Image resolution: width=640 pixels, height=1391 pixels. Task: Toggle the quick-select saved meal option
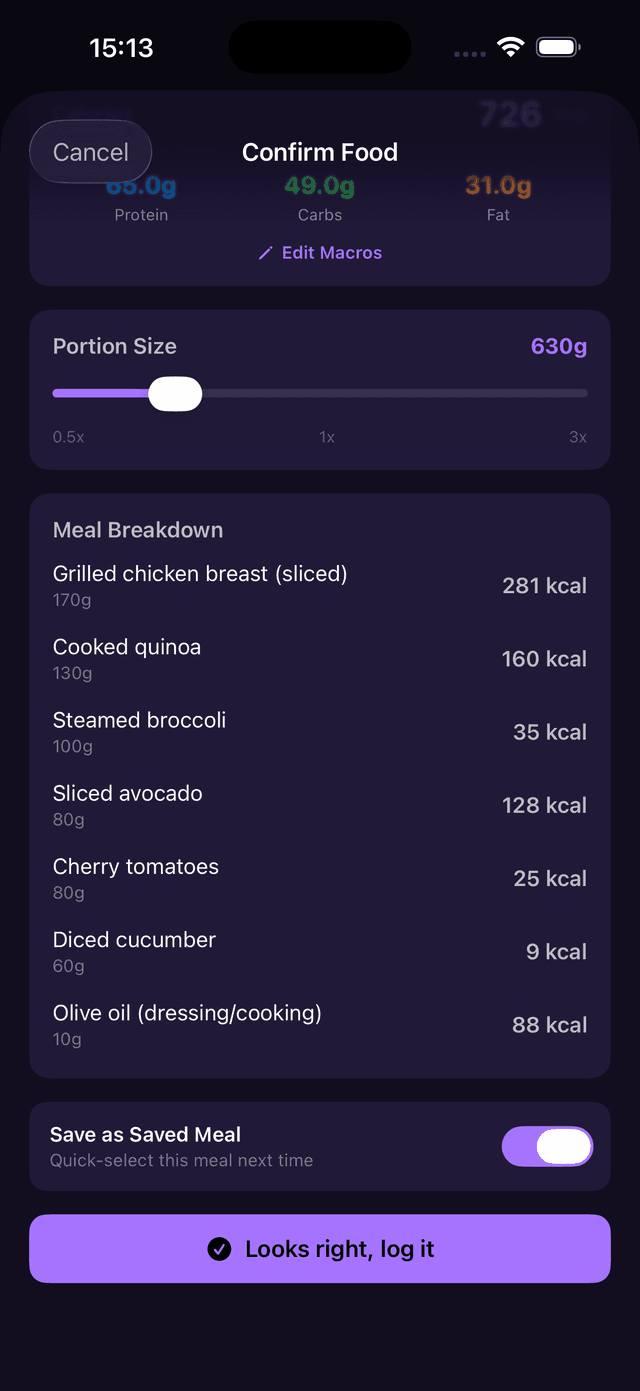click(547, 1146)
